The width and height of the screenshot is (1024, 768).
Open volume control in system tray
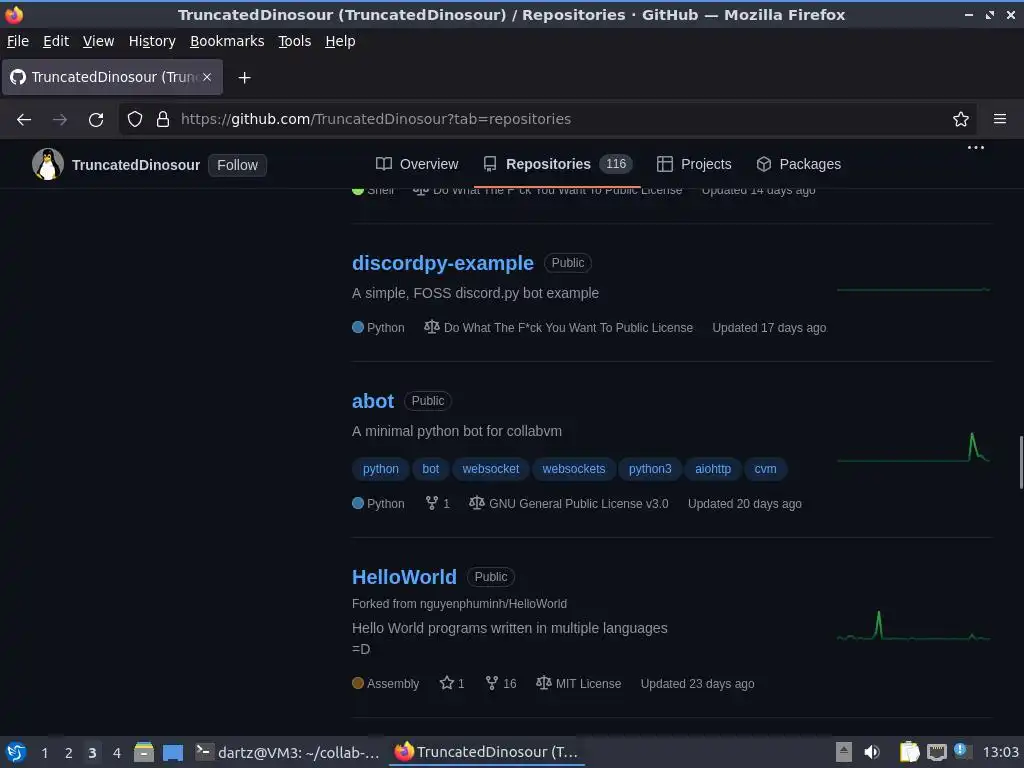pos(872,752)
